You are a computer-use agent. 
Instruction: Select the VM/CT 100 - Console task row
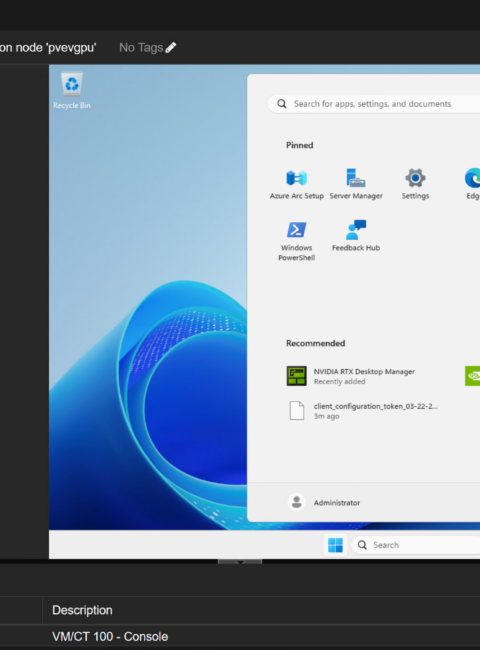point(240,636)
